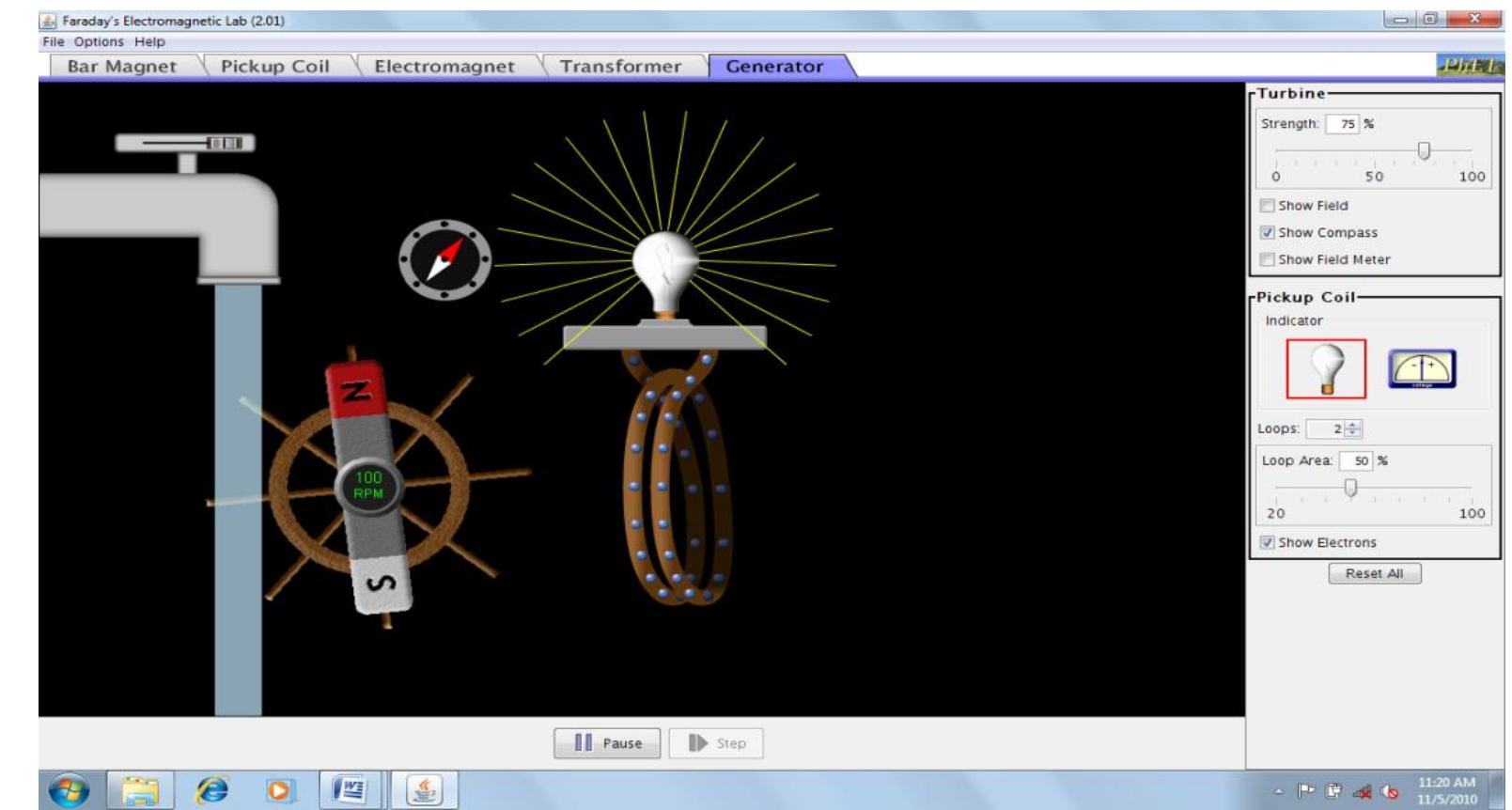Image resolution: width=1512 pixels, height=810 pixels.
Task: Click the Step button
Action: [x=716, y=742]
